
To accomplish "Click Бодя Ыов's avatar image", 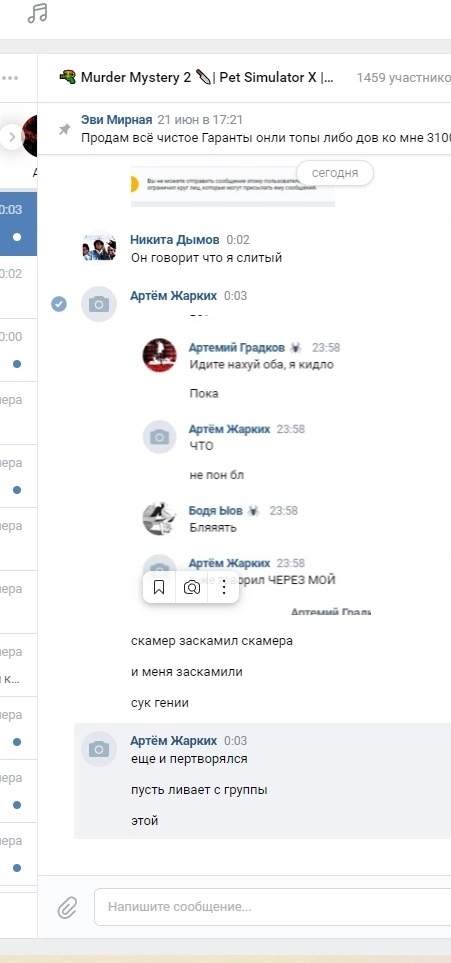I will tap(160, 518).
